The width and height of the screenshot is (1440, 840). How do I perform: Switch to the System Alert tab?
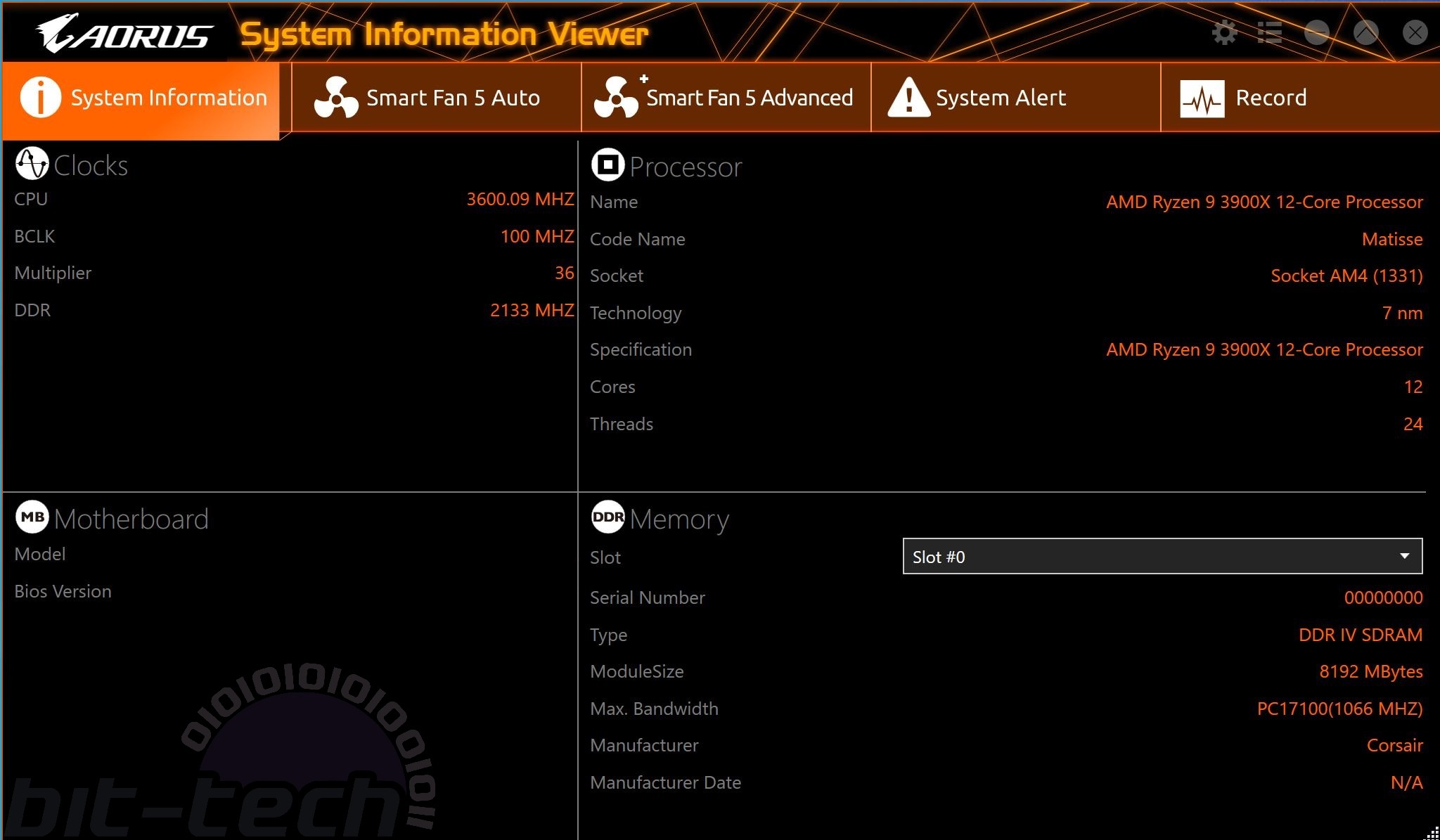(1015, 97)
